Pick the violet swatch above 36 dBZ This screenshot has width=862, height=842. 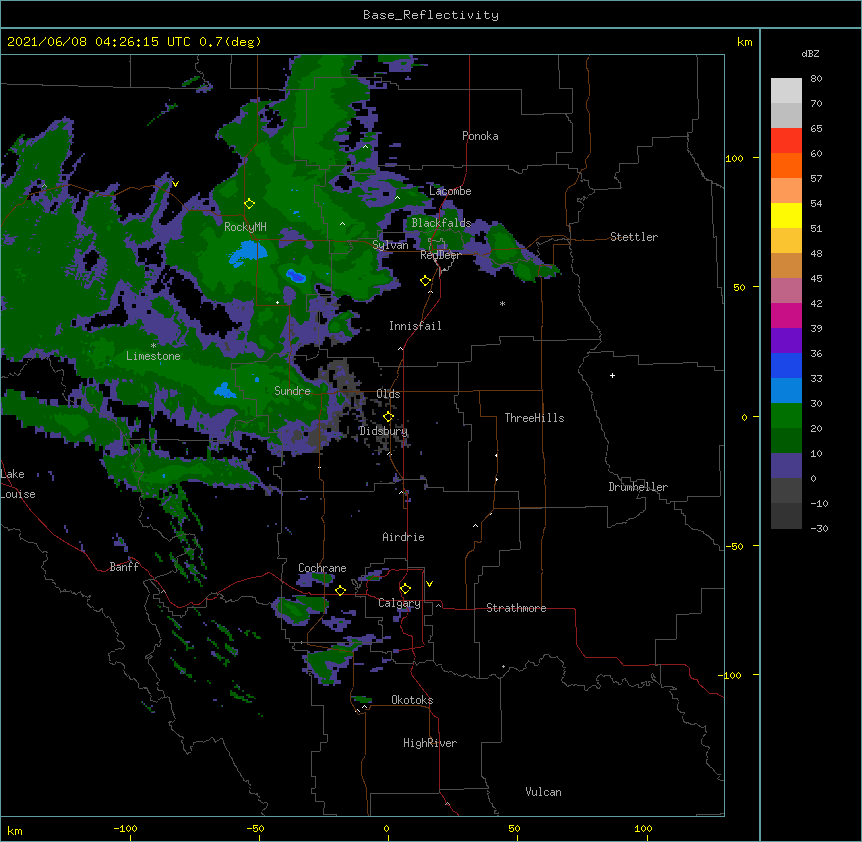(x=786, y=341)
